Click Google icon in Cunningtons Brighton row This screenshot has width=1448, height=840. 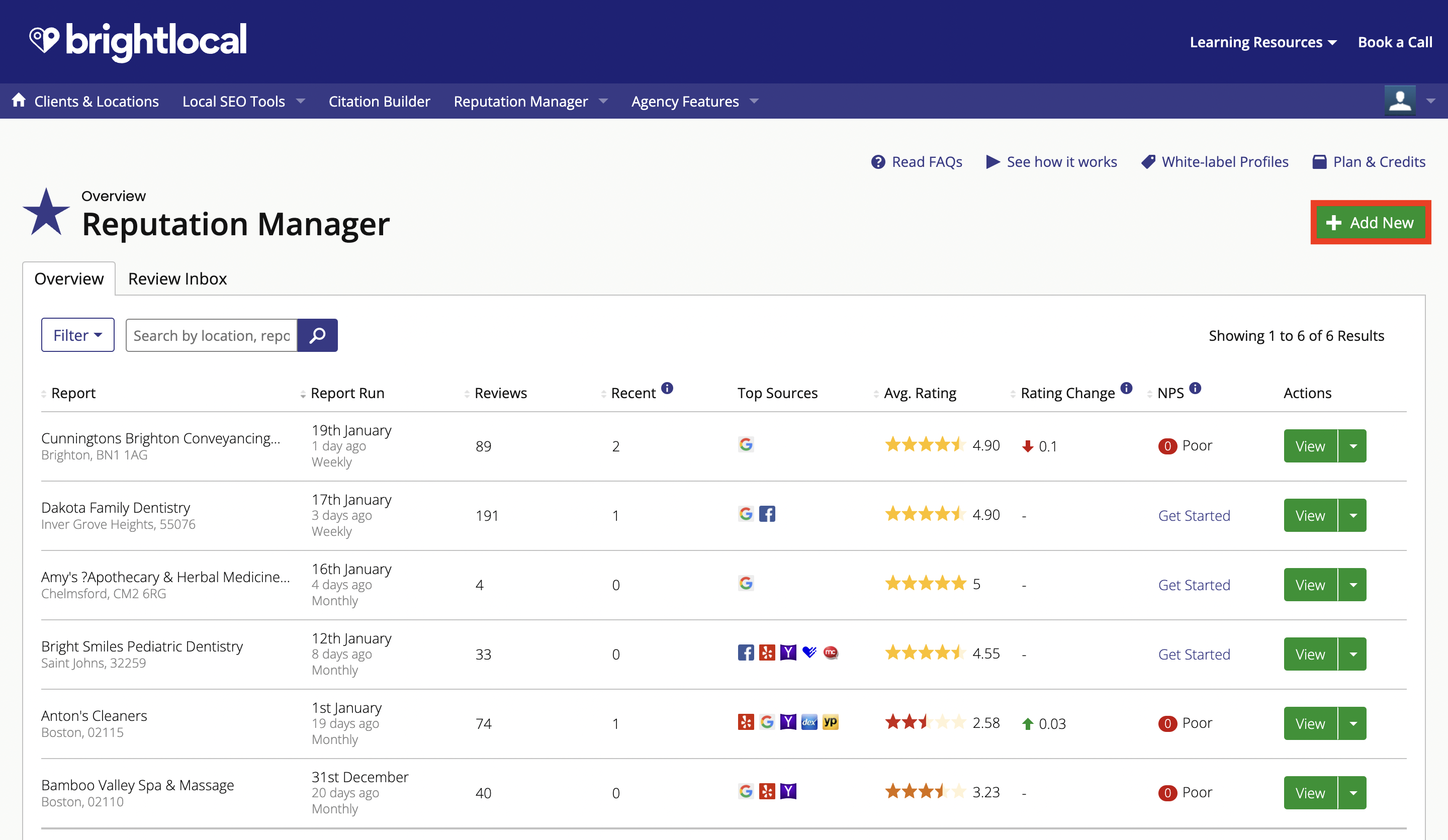tap(746, 445)
